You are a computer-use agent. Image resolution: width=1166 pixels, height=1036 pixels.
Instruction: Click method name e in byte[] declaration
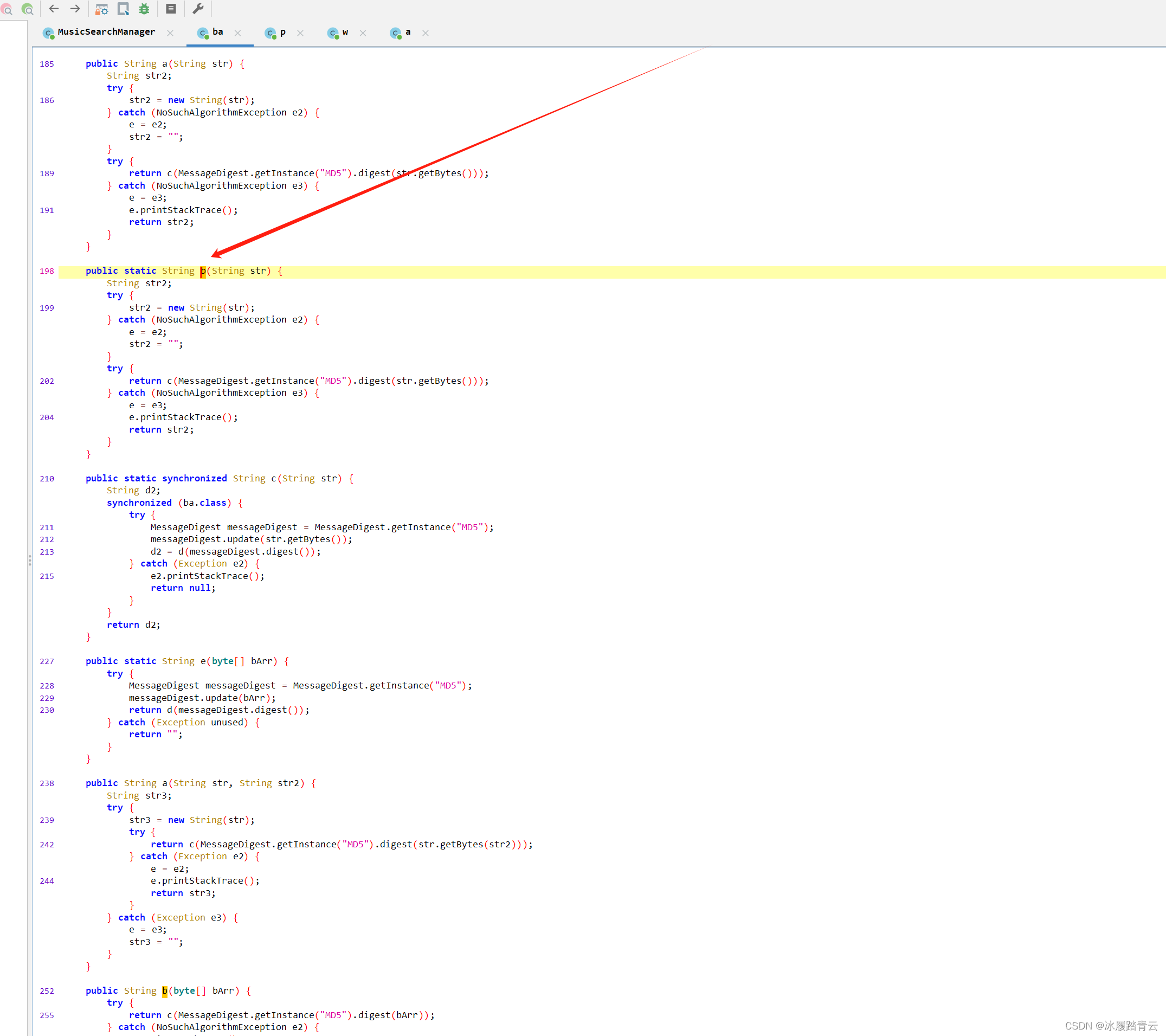pyautogui.click(x=203, y=661)
